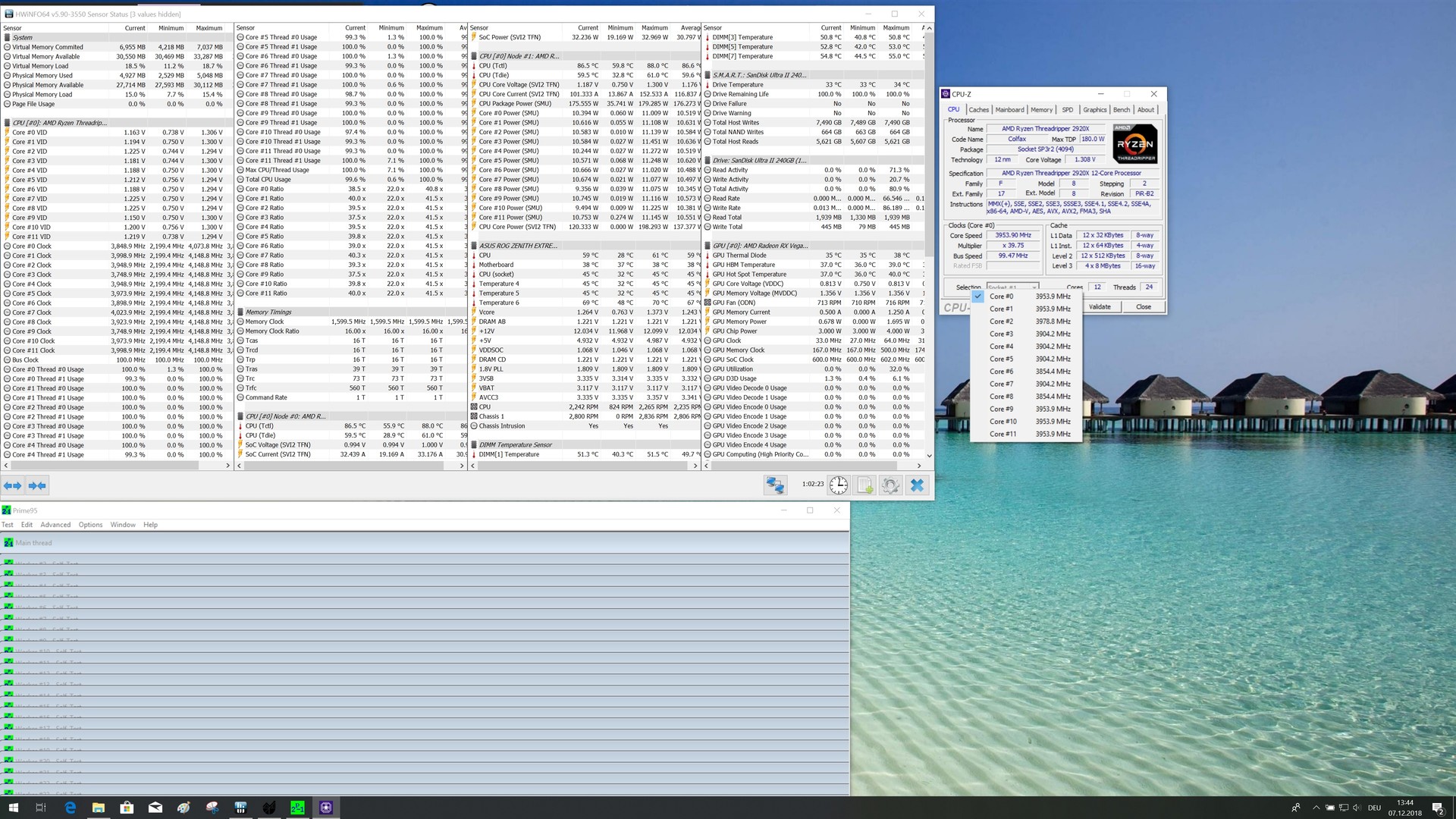The image size is (1456, 819).
Task: Click the AMD Ryzen Threadripper logo in CPU-Z
Action: click(1135, 144)
